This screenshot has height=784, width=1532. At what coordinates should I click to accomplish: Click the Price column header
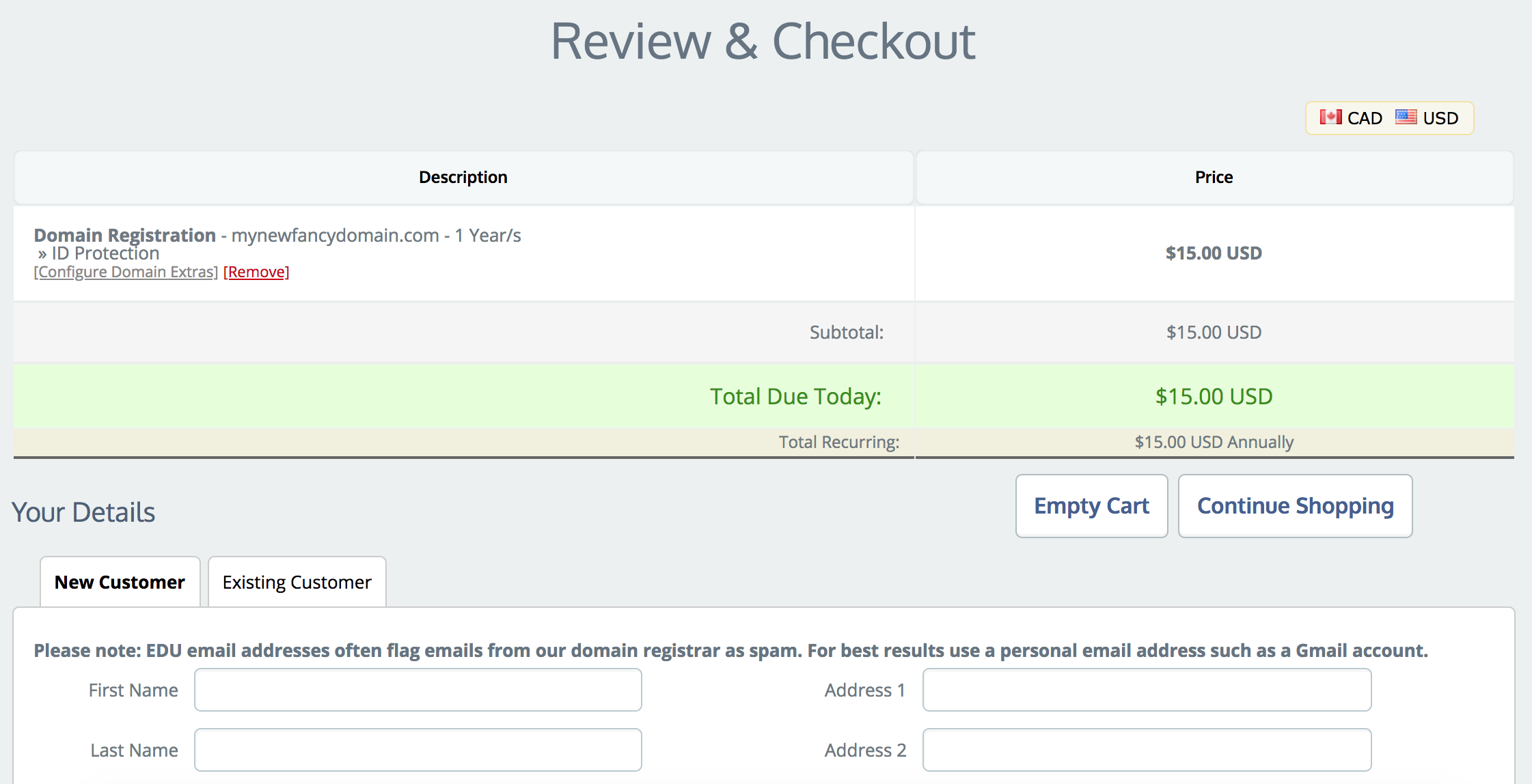pyautogui.click(x=1214, y=178)
